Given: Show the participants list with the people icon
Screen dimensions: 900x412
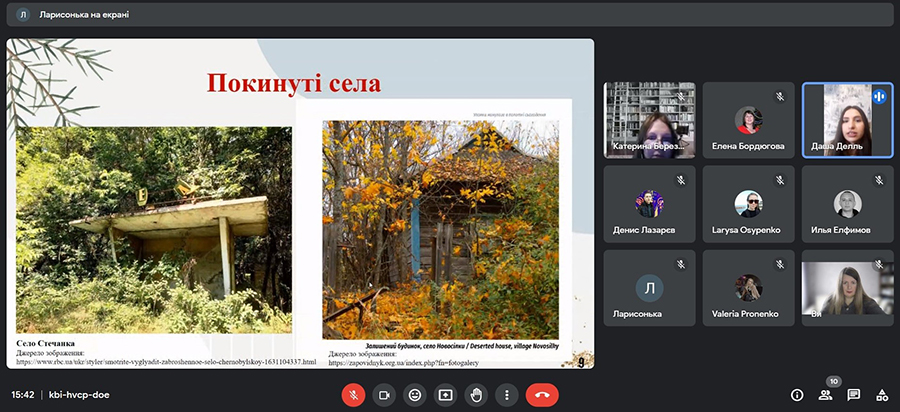Looking at the screenshot, I should (825, 395).
